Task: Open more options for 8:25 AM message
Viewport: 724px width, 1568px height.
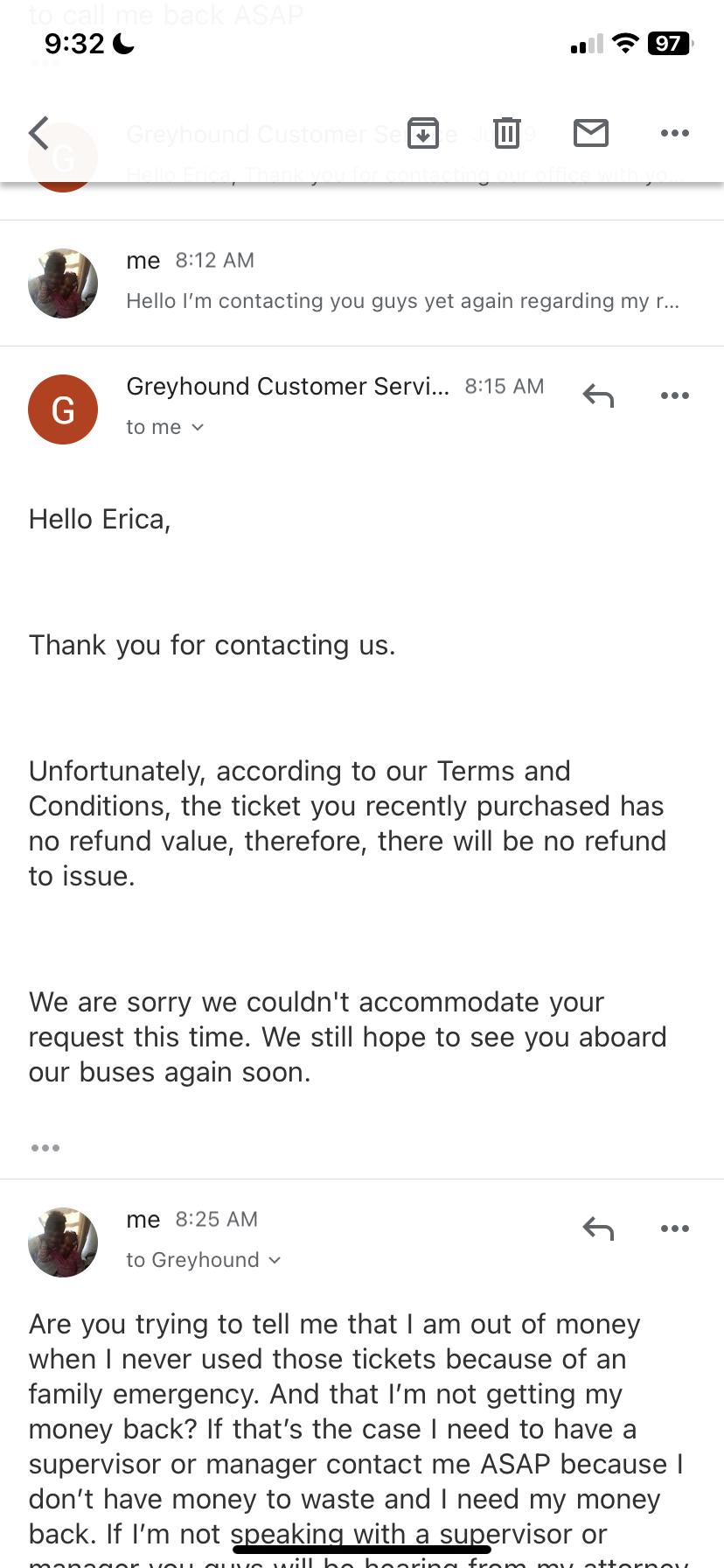Action: tap(674, 1228)
